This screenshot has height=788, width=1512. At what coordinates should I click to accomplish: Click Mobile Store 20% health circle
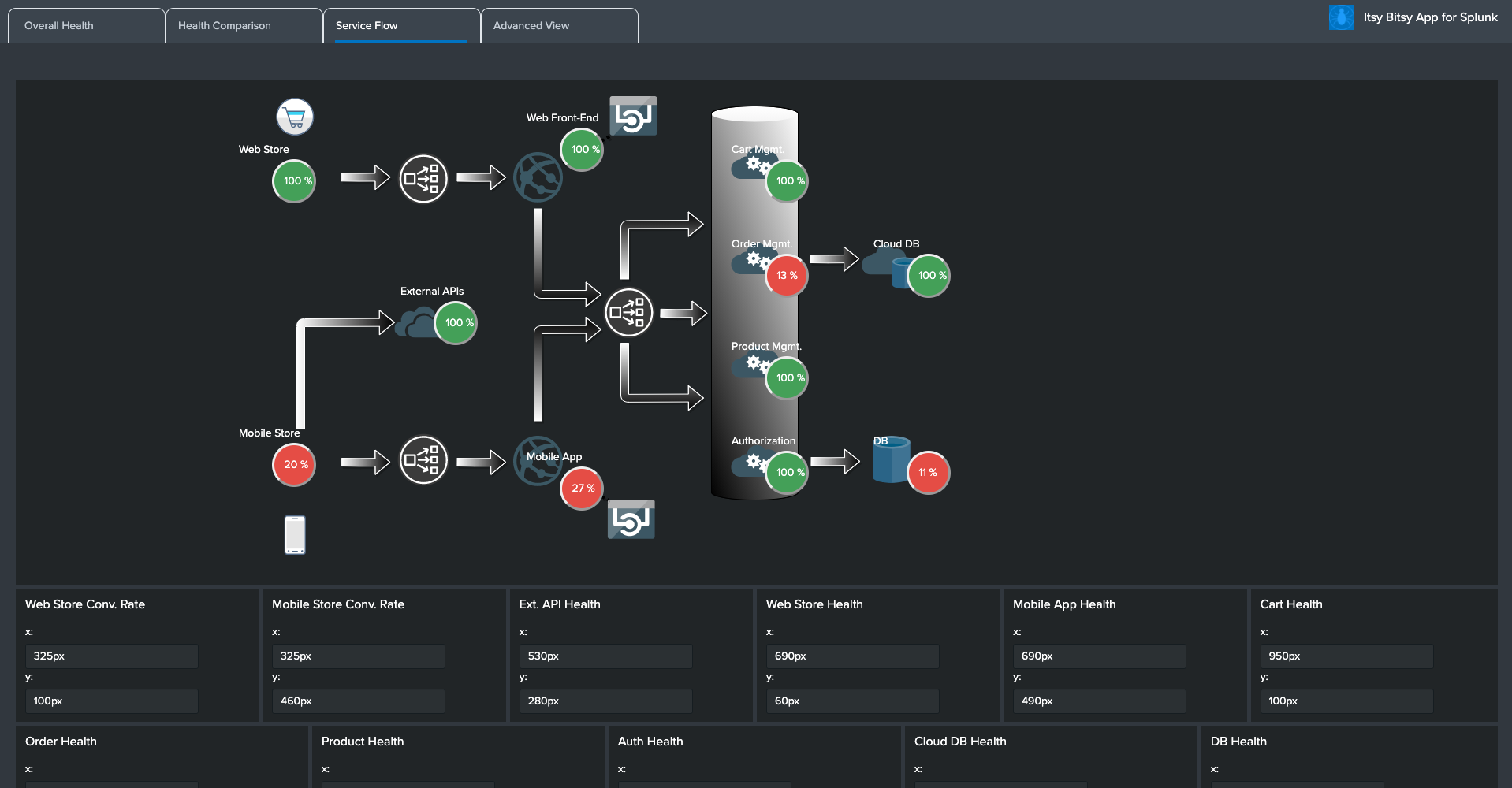point(294,465)
